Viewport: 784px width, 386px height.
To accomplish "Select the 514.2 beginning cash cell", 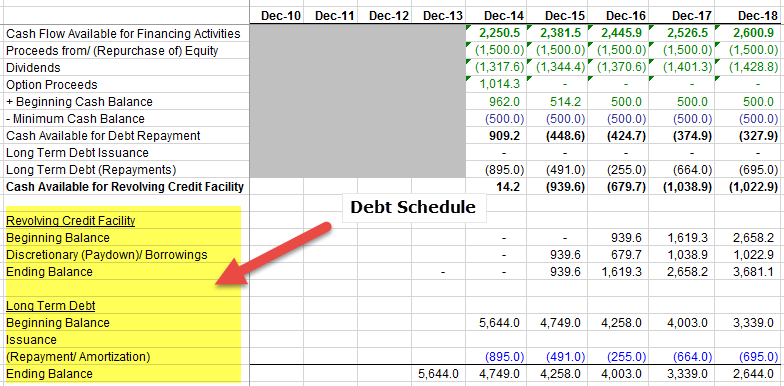I will pyautogui.click(x=566, y=102).
